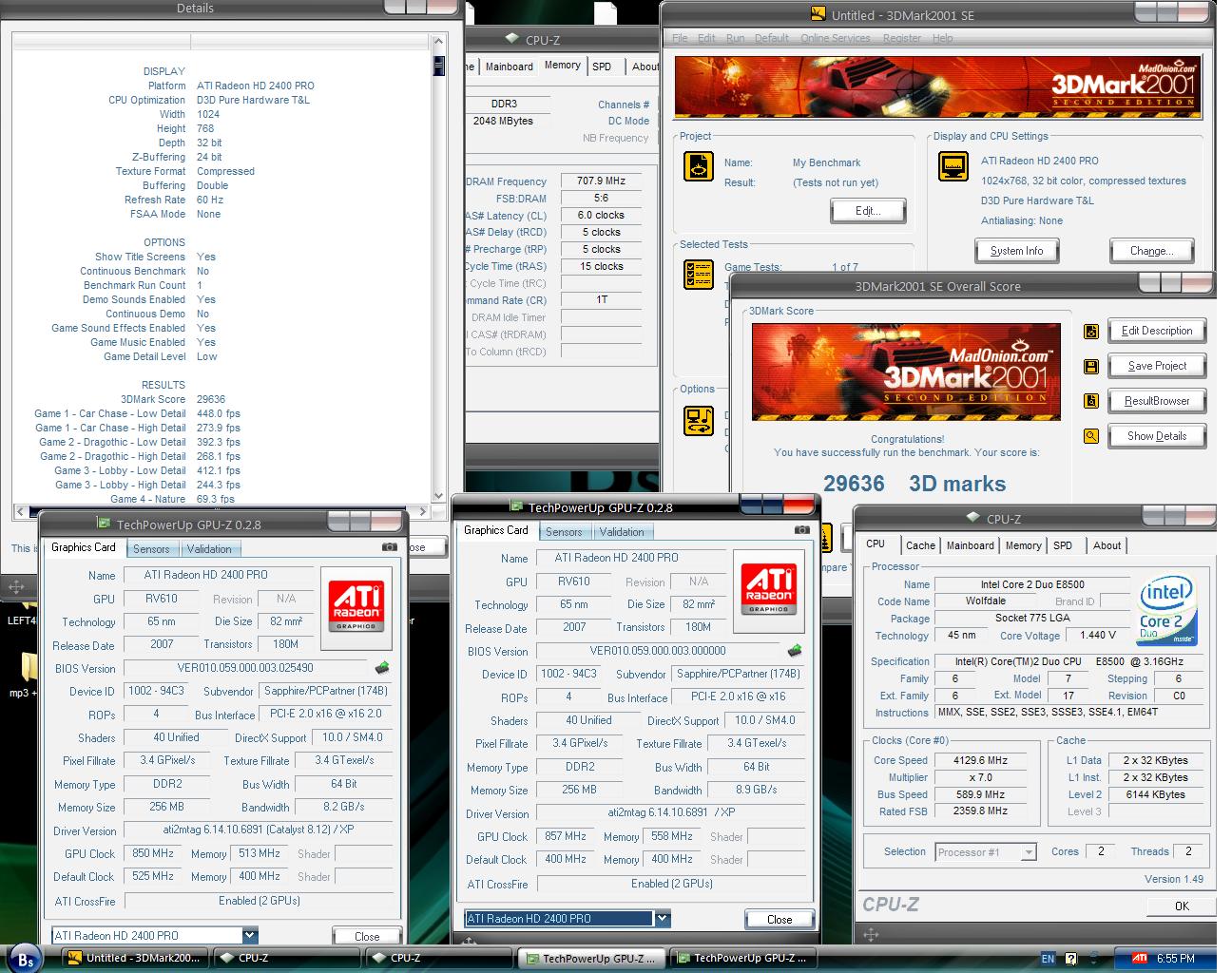1232x973 pixels.
Task: Open the Validation tab in front GPU-Z
Action: 622,532
